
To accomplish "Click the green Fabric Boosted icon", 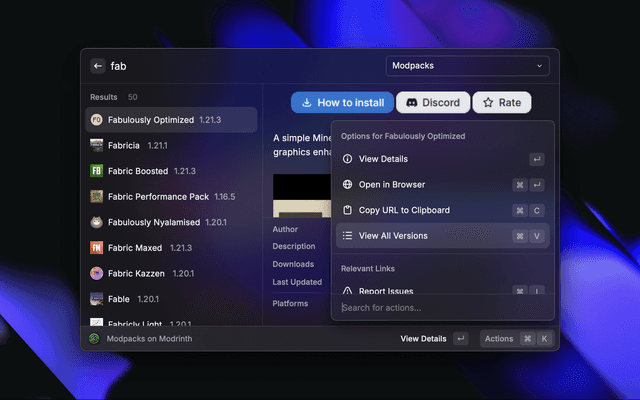I will click(x=96, y=171).
